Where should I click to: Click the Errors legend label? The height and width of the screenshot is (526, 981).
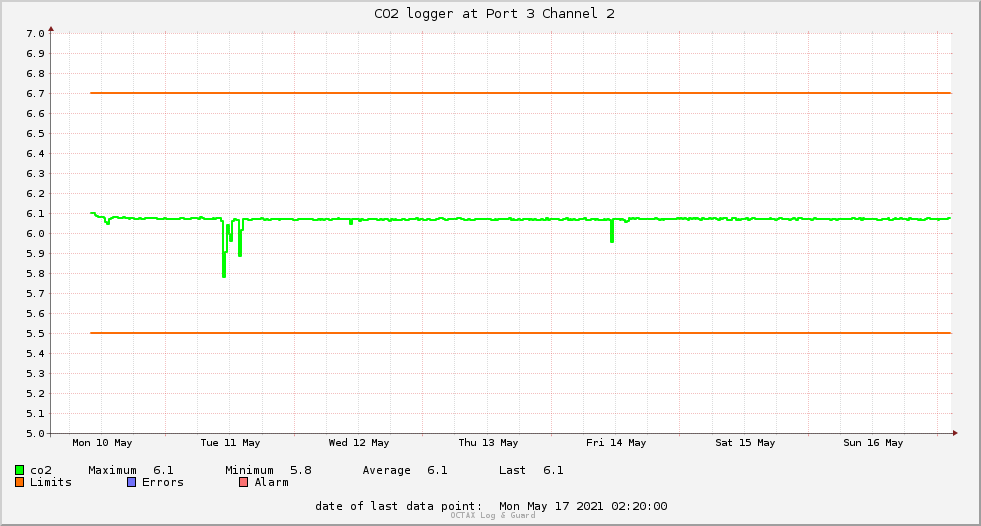163,482
